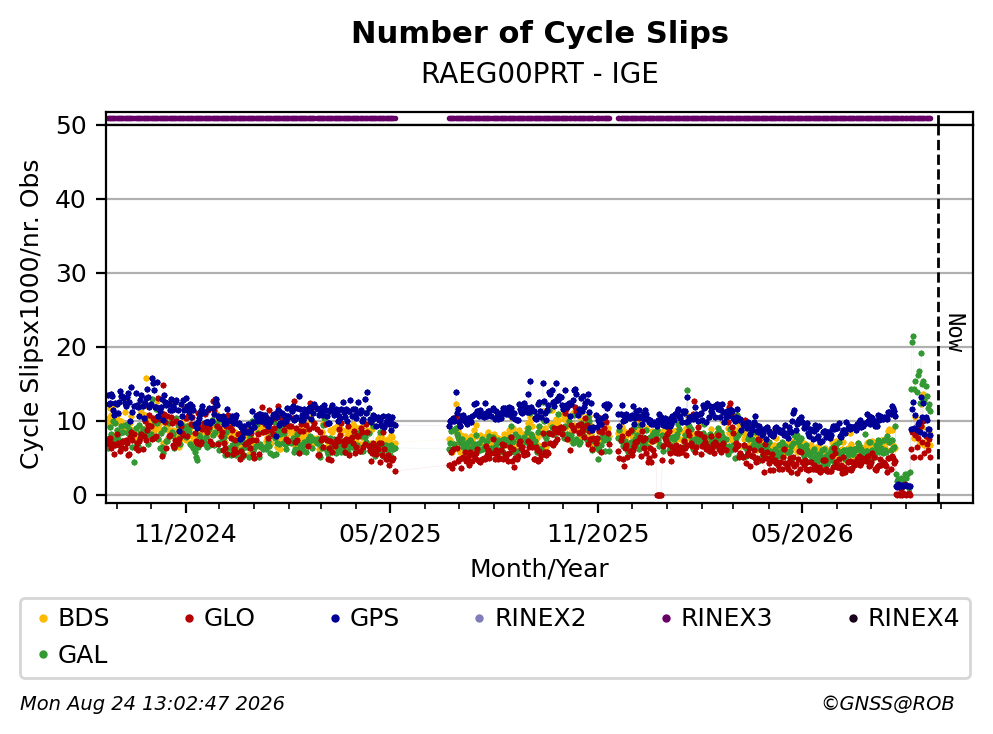Click the 11/2025 x-axis tick label

[598, 534]
